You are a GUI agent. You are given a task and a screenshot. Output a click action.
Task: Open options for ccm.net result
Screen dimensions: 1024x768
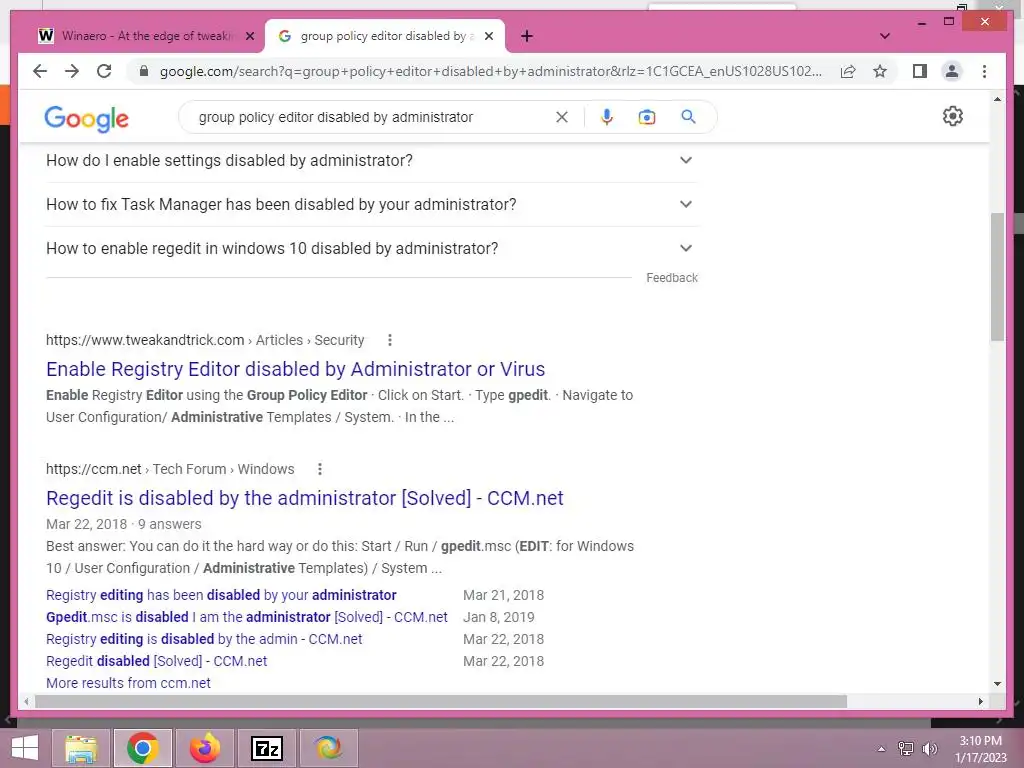point(319,469)
